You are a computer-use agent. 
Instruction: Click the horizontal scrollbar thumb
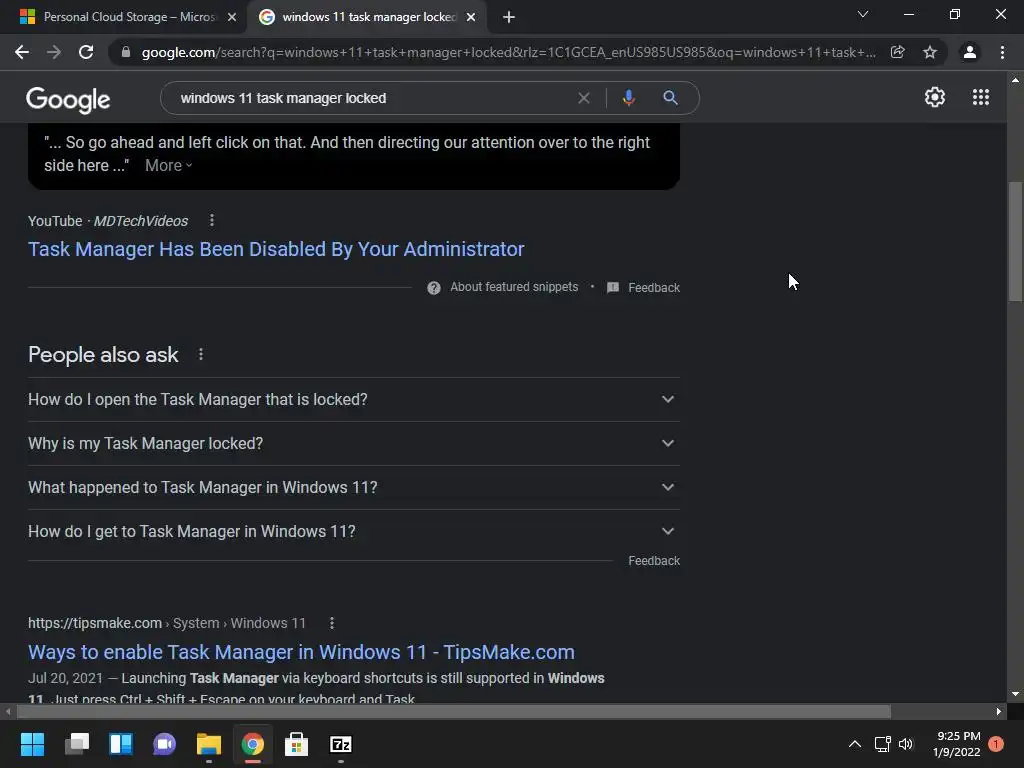pyautogui.click(x=453, y=711)
